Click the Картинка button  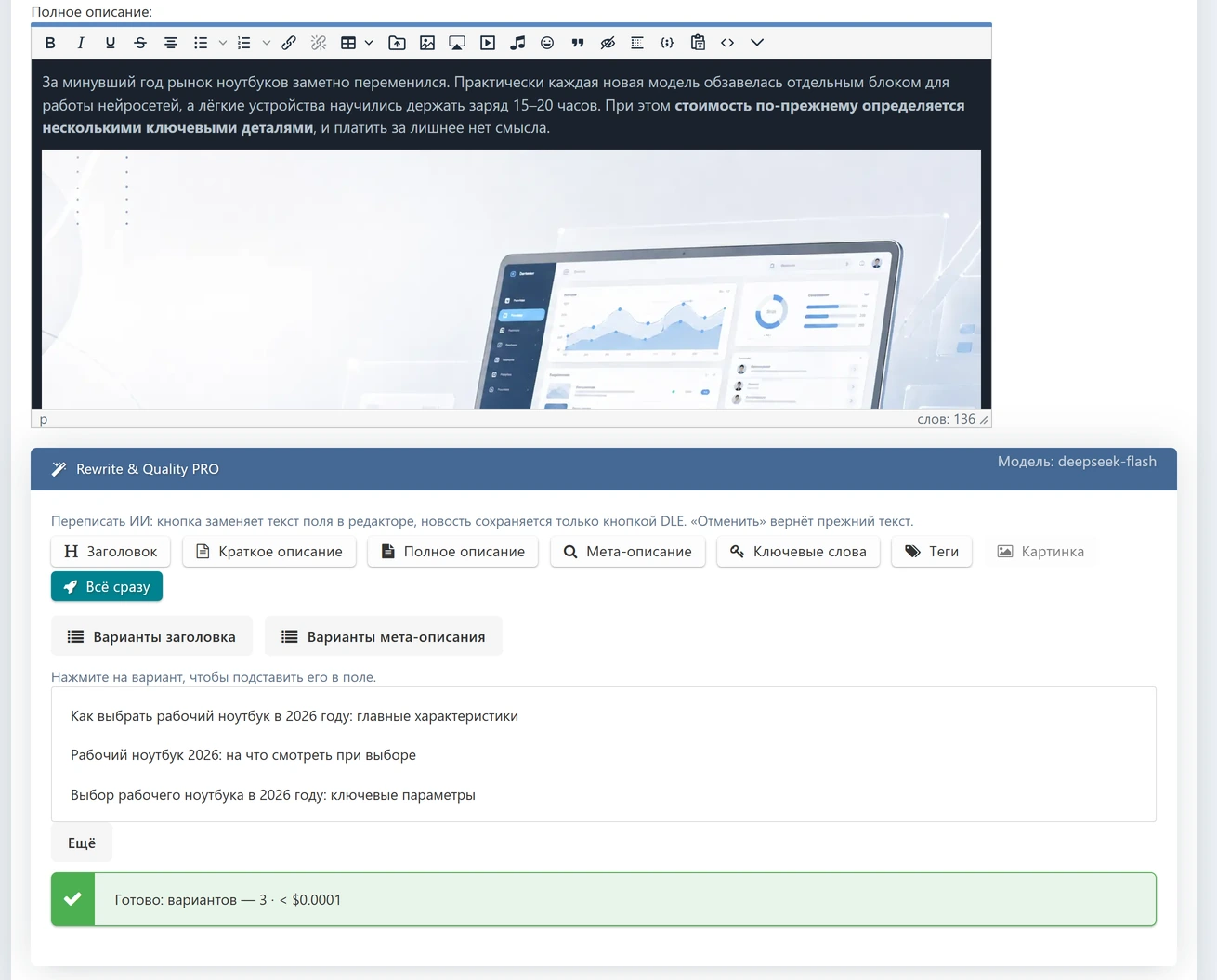pyautogui.click(x=1040, y=552)
